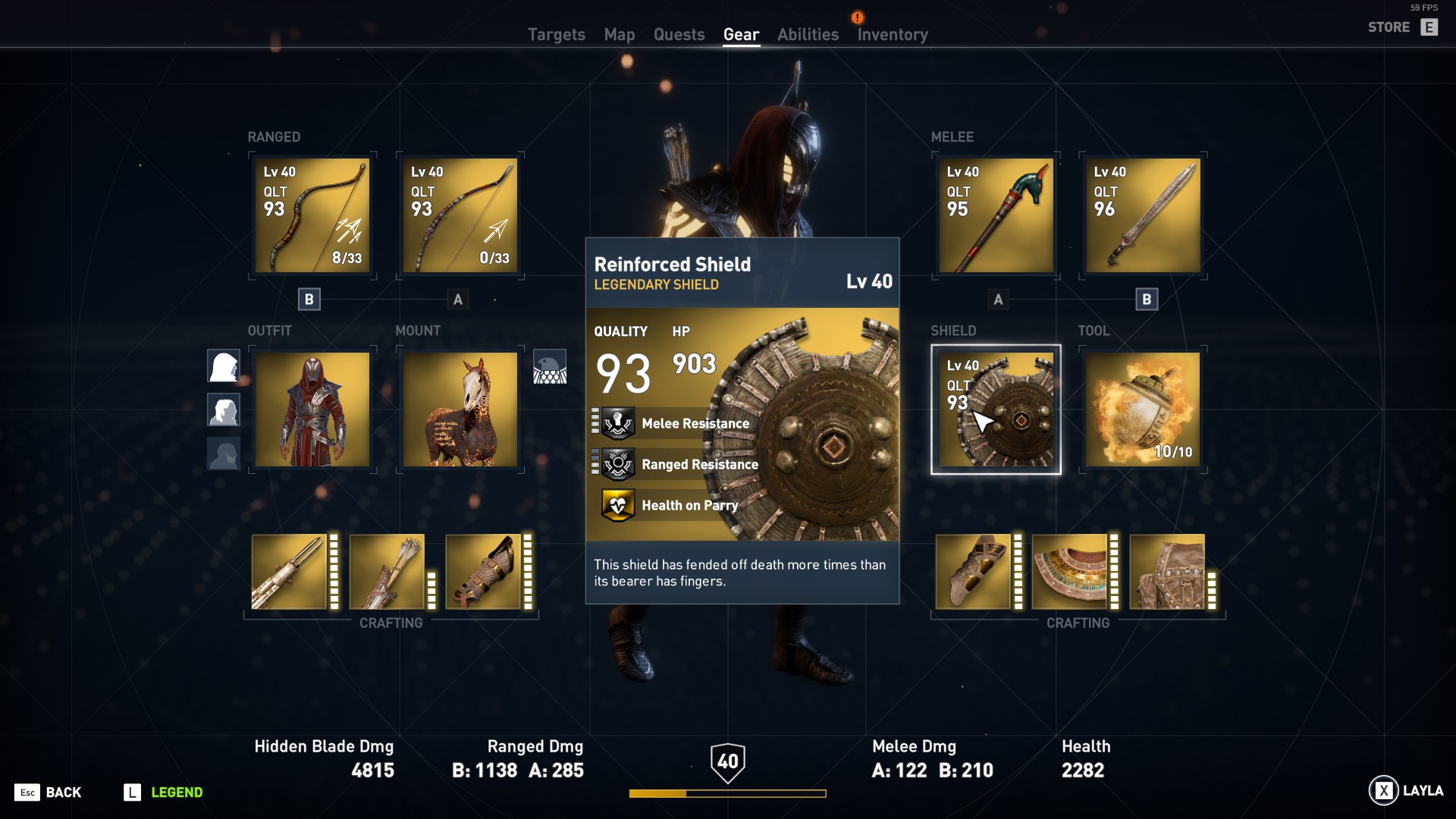Open the hidden blade crafting item
1456x819 pixels.
pyautogui.click(x=290, y=572)
